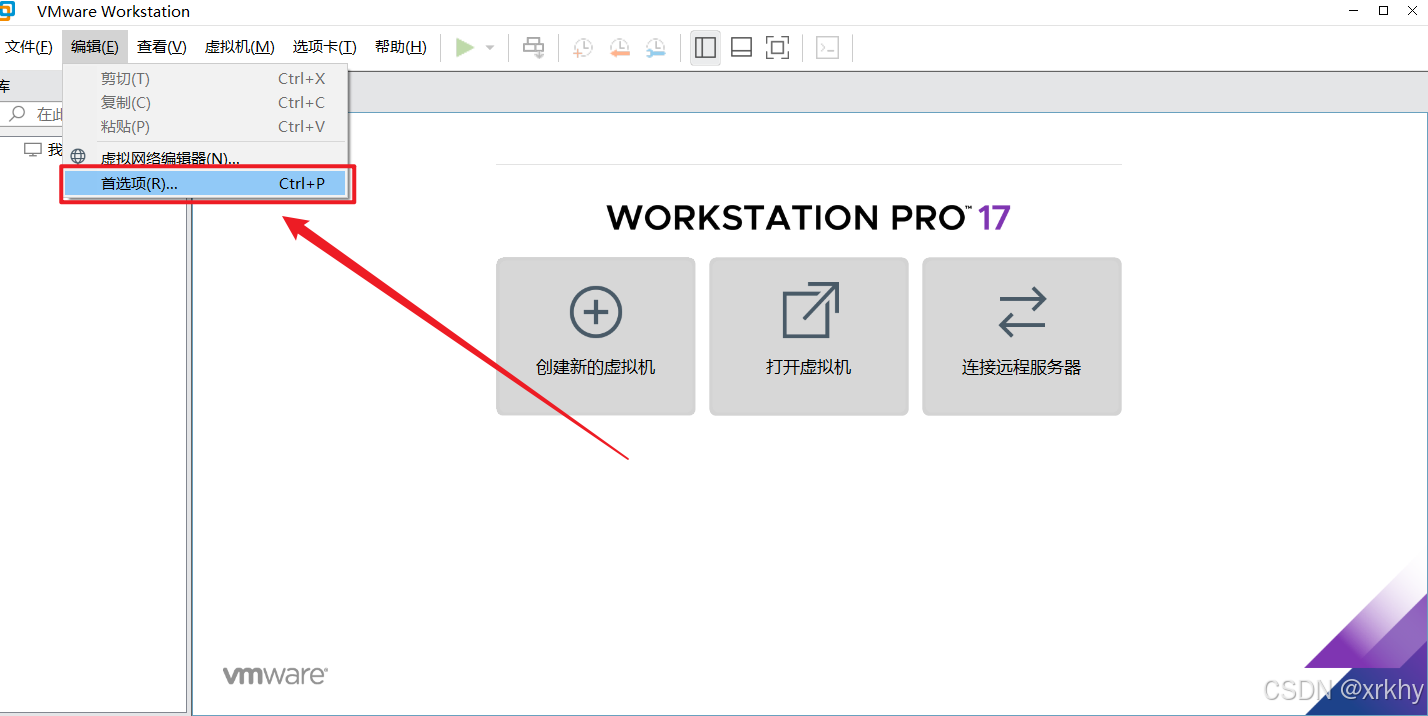Open 虚拟网络编辑器(N)... menu entry
The width and height of the screenshot is (1428, 716).
(x=206, y=158)
